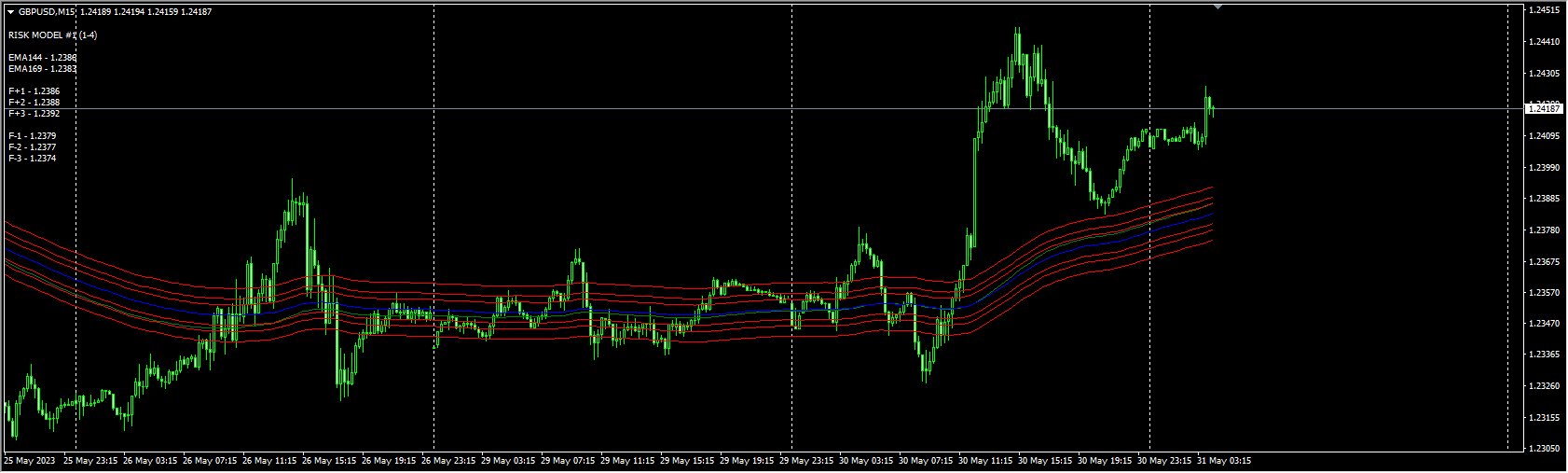
Task: Click the 1.23470 price scale value
Action: point(1544,324)
